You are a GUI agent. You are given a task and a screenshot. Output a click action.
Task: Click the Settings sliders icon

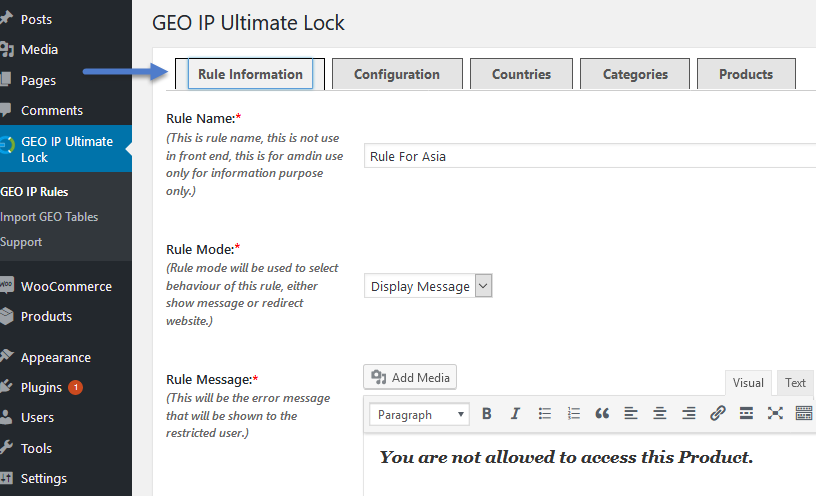click(6, 477)
